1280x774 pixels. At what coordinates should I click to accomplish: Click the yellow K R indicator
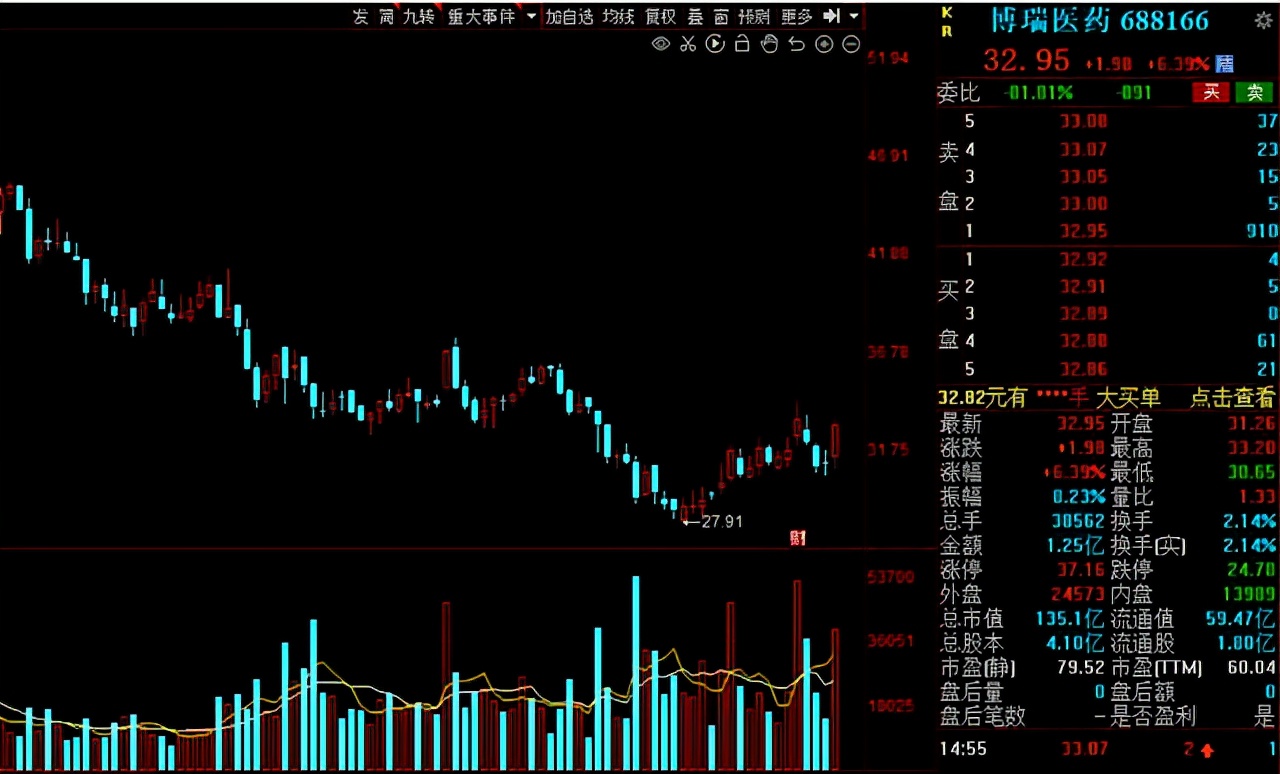point(946,22)
